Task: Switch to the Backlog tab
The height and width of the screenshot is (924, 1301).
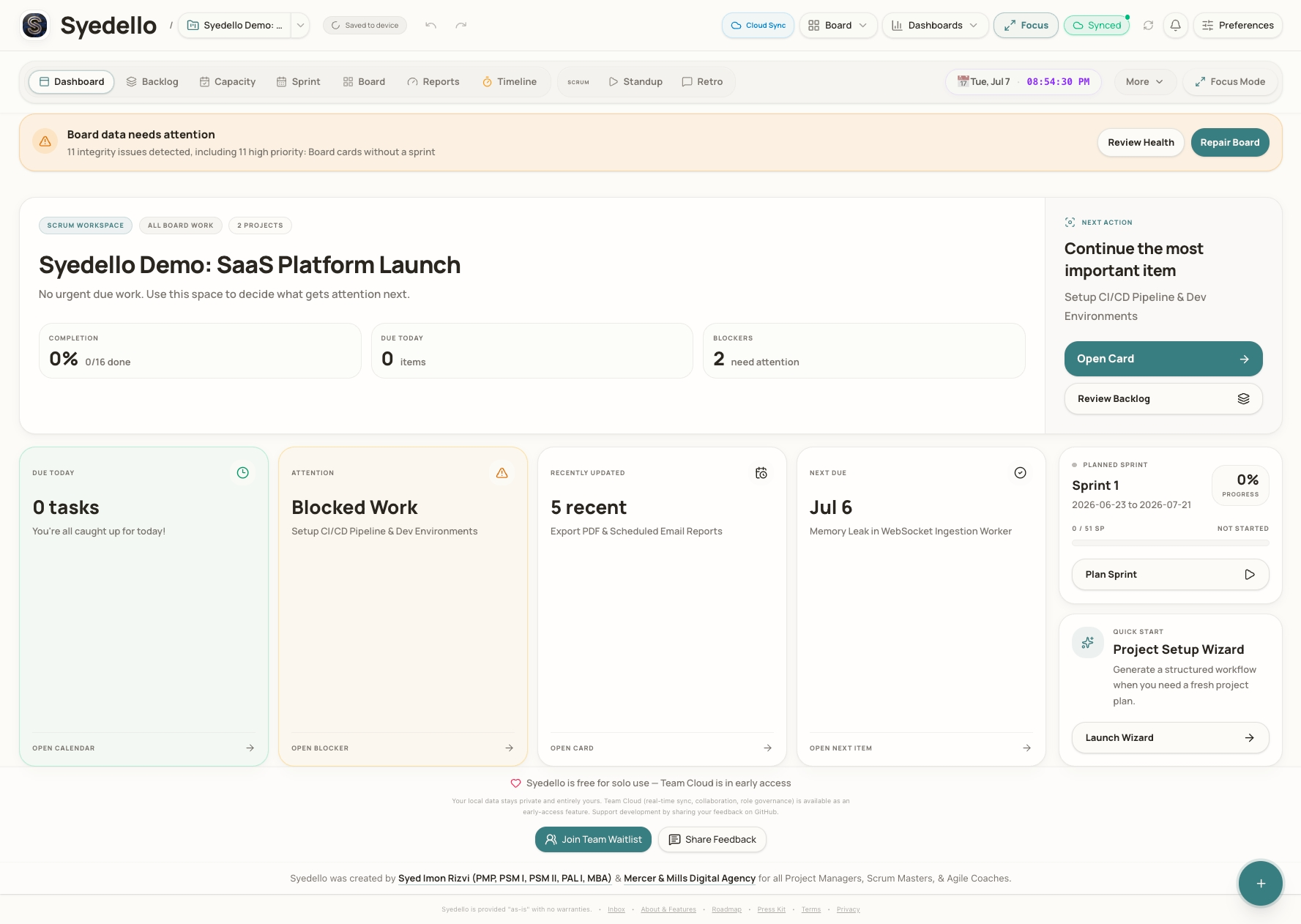Action: (152, 81)
